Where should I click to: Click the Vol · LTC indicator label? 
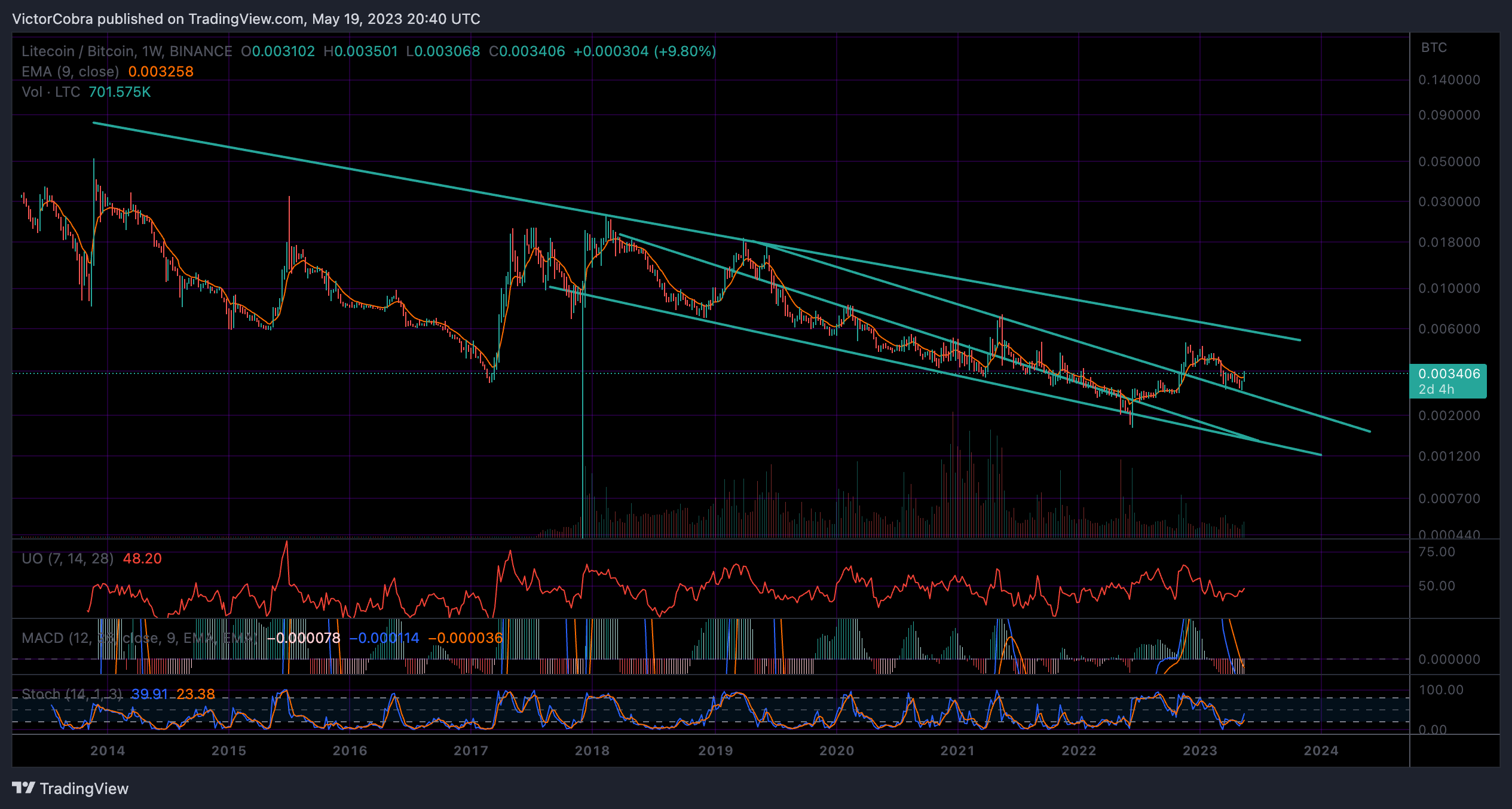51,92
